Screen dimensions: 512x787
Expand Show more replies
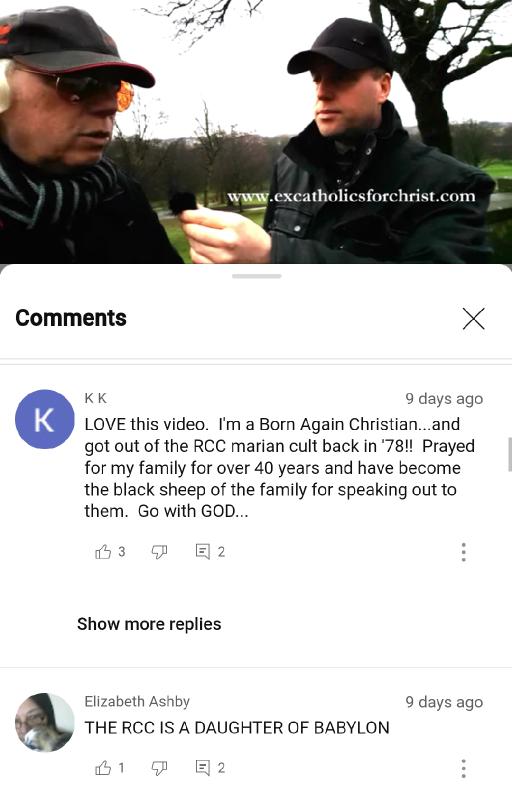[x=149, y=624]
